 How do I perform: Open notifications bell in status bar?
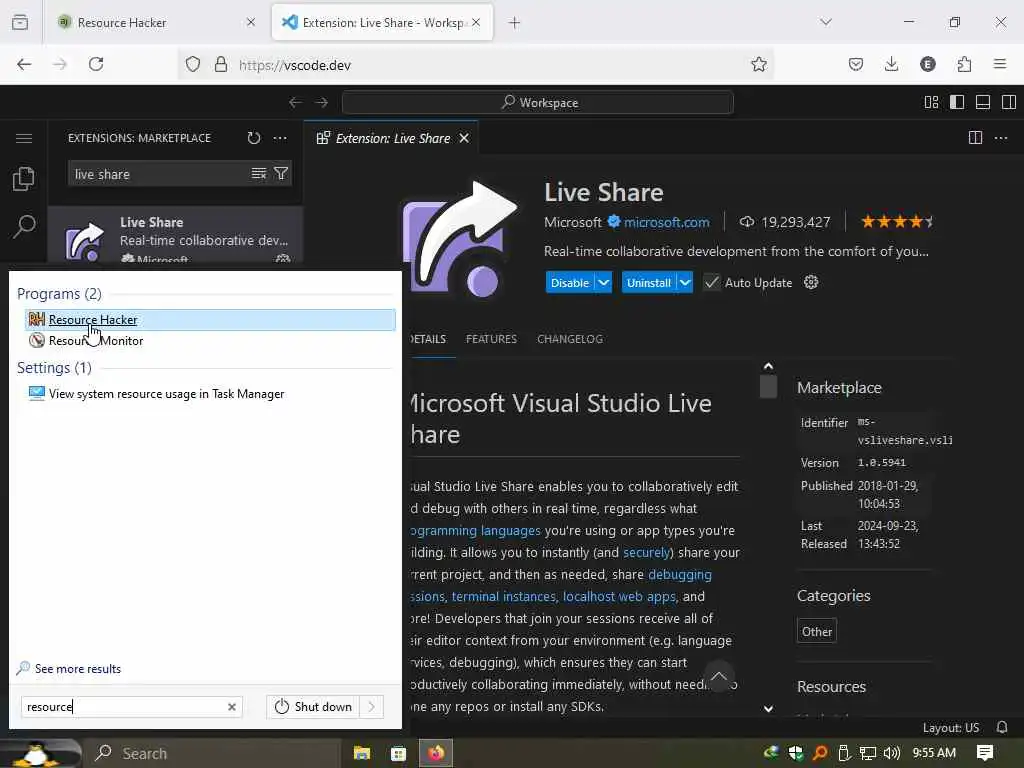point(1002,728)
